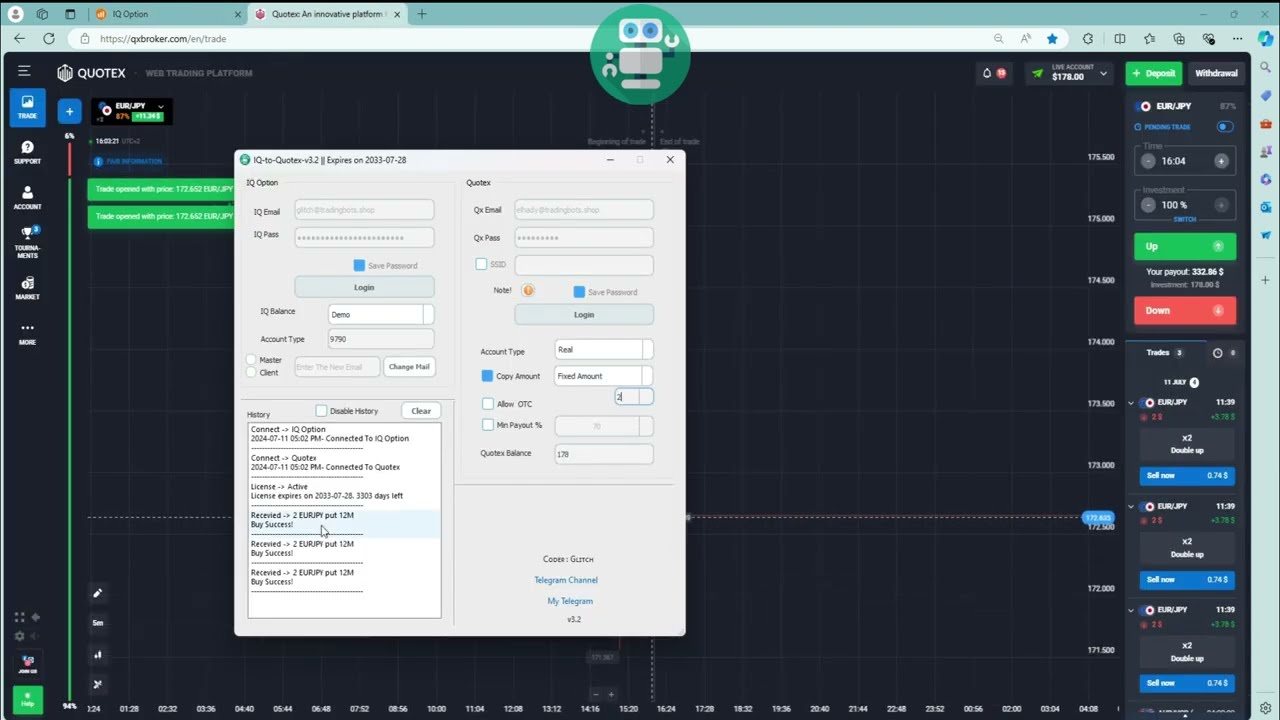Go back in the browser
1280x720 pixels.
19,39
